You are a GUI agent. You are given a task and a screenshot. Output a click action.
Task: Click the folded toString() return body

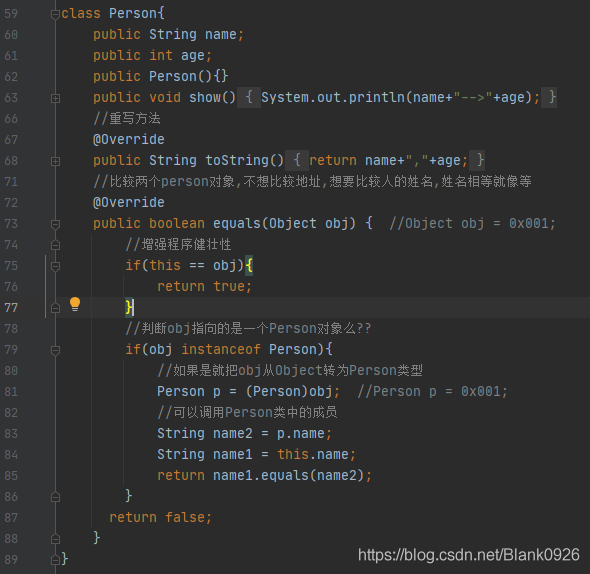[385, 161]
